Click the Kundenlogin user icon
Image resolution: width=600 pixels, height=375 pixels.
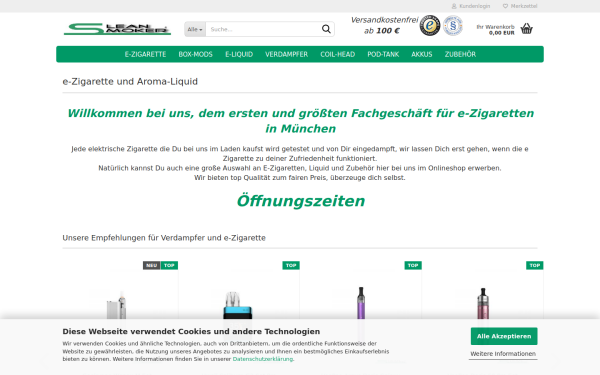[x=454, y=6]
